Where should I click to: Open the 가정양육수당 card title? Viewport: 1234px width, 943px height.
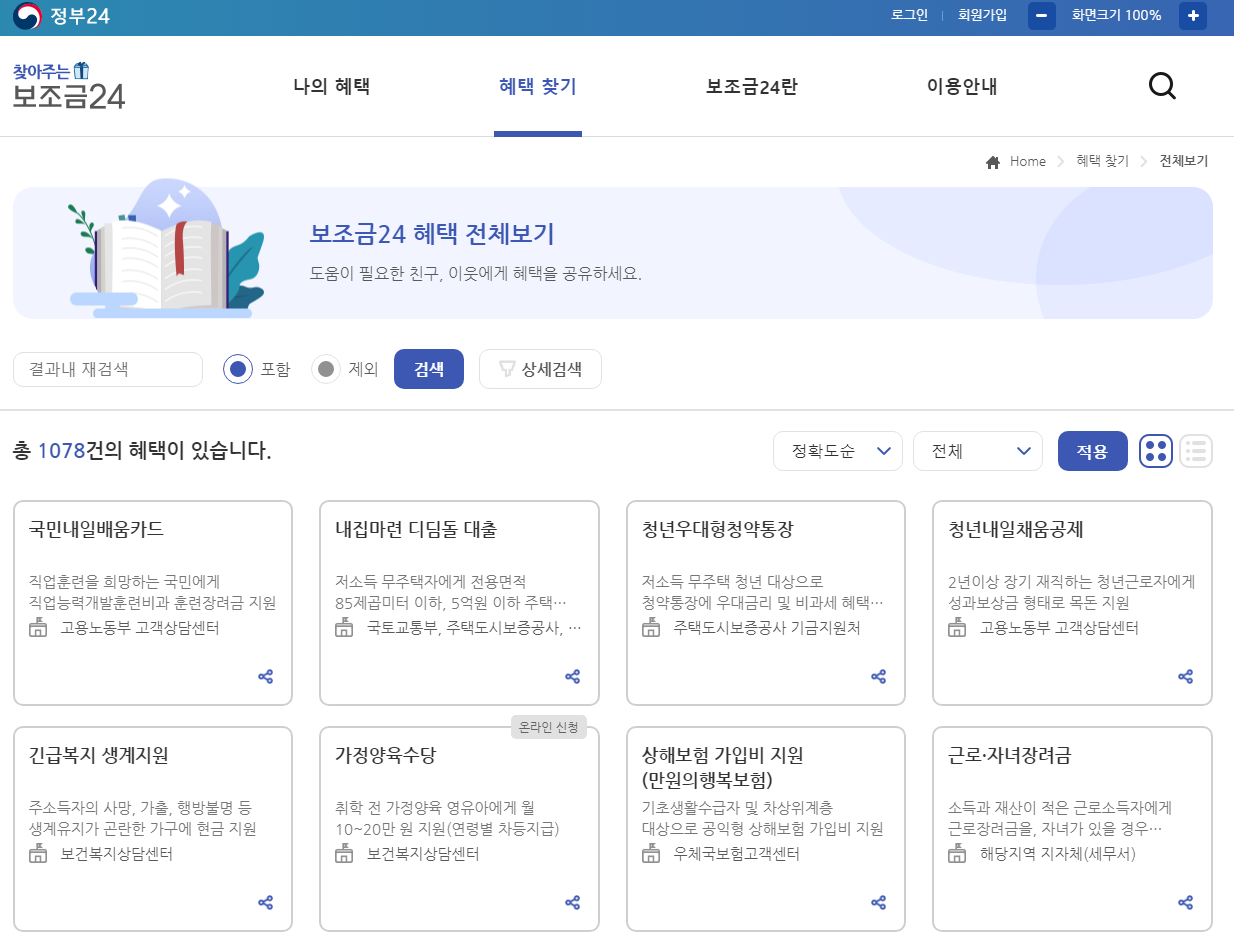coord(385,756)
